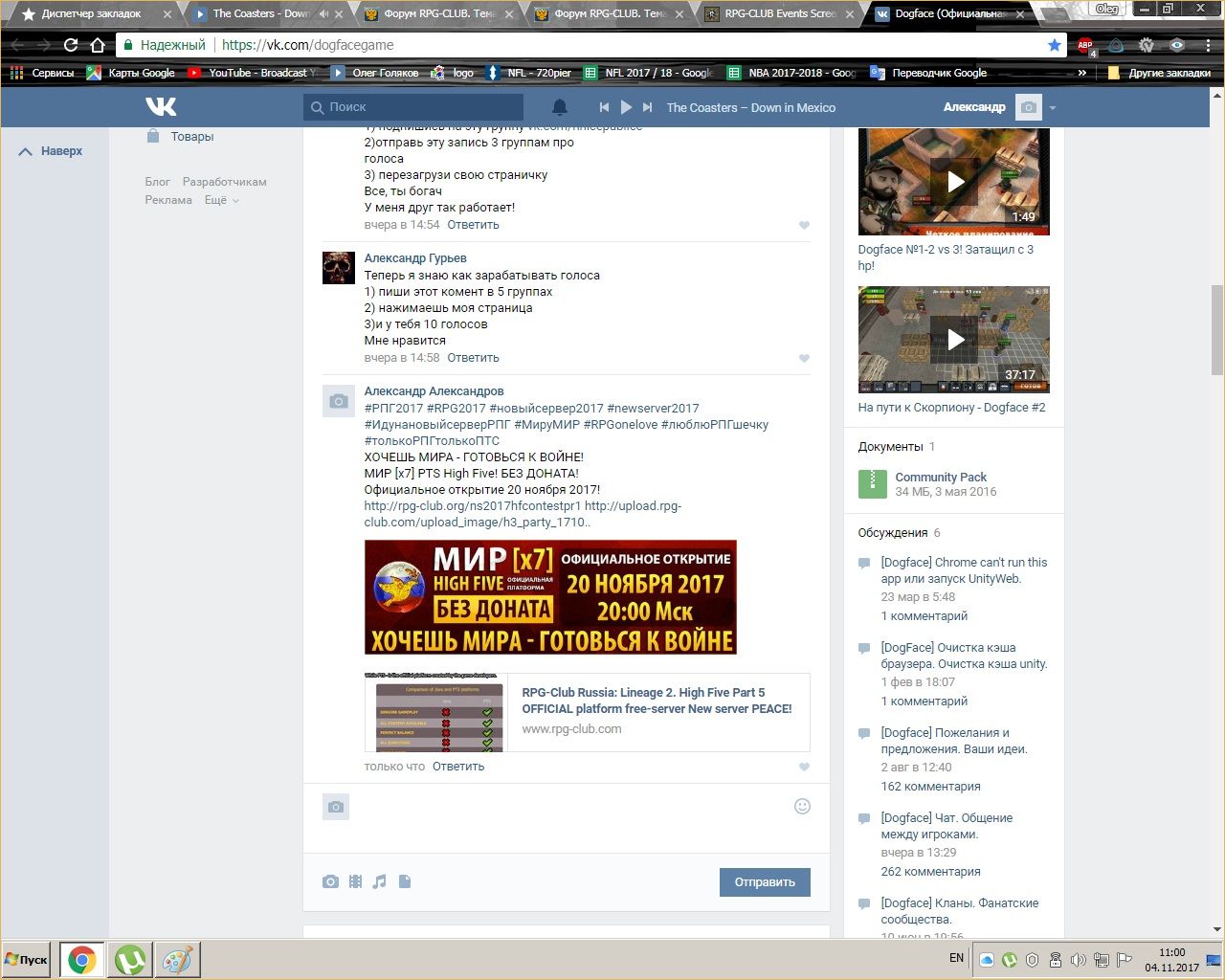Open the Товары shopping bag item
1225x980 pixels.
[180, 136]
